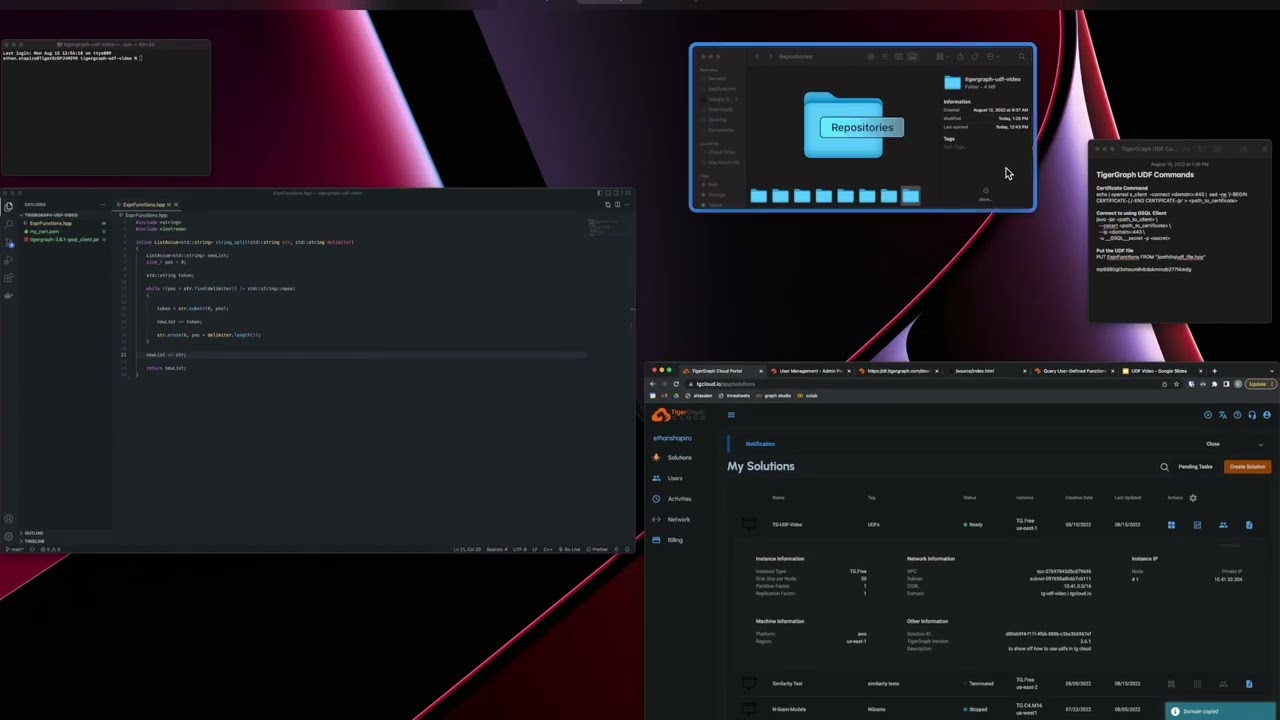Open Activities in portal sidebar
Image resolution: width=1280 pixels, height=720 pixels.
pos(672,499)
